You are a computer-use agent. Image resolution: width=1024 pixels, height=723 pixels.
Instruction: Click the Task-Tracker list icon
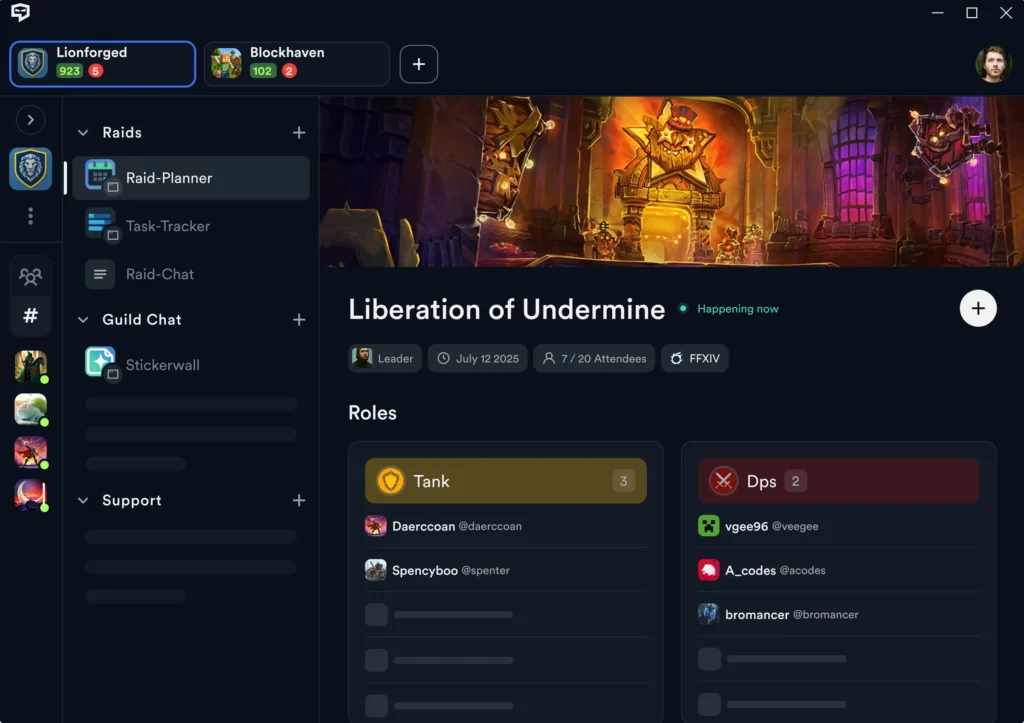[101, 225]
